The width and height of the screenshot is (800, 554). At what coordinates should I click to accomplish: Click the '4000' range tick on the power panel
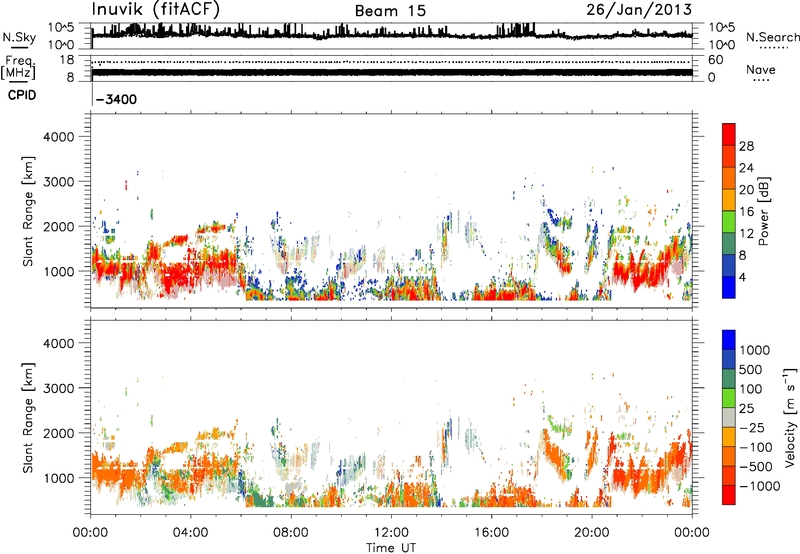coord(59,137)
